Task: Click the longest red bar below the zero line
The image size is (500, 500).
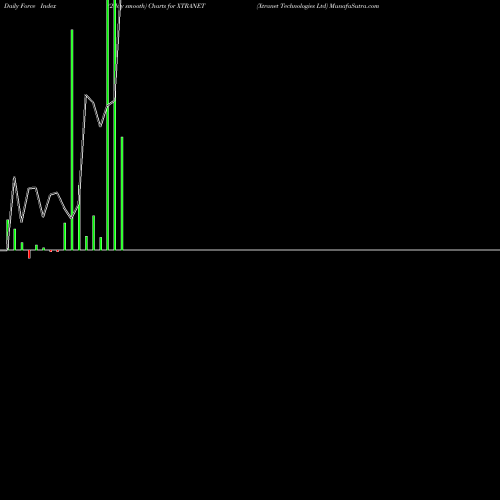Action: [29, 254]
